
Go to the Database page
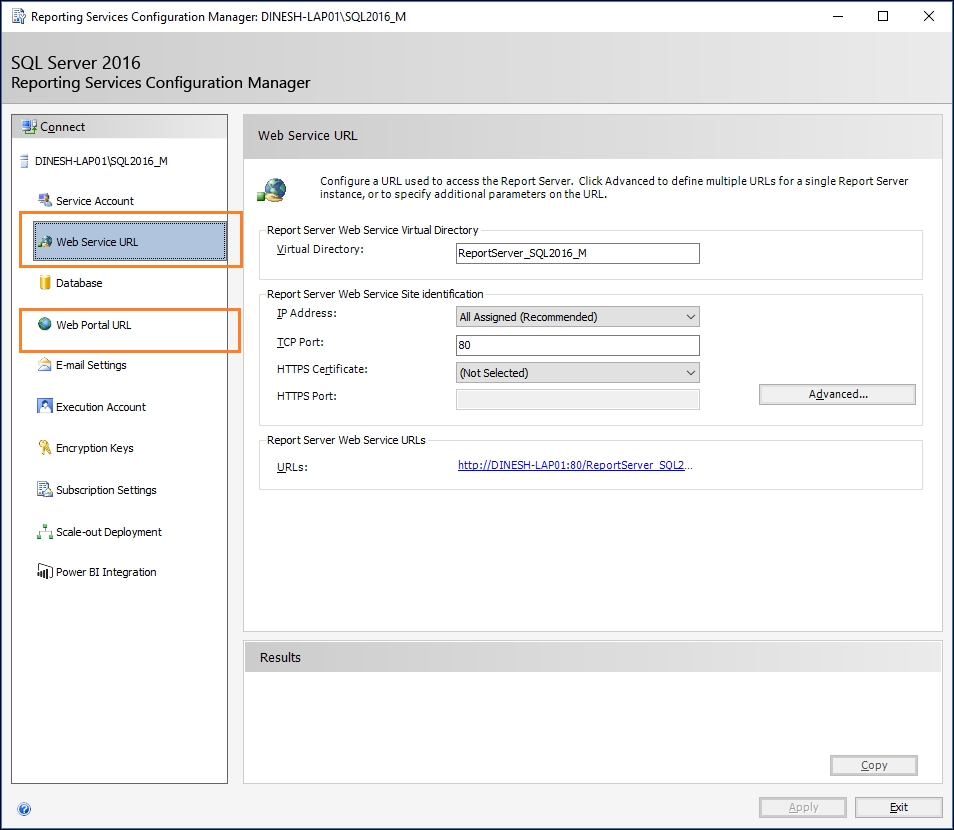pos(79,283)
